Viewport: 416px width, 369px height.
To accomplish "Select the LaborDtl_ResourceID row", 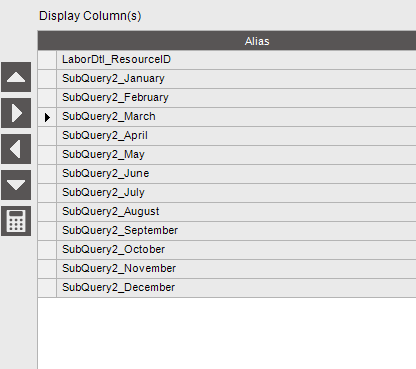I will pyautogui.click(x=236, y=60).
